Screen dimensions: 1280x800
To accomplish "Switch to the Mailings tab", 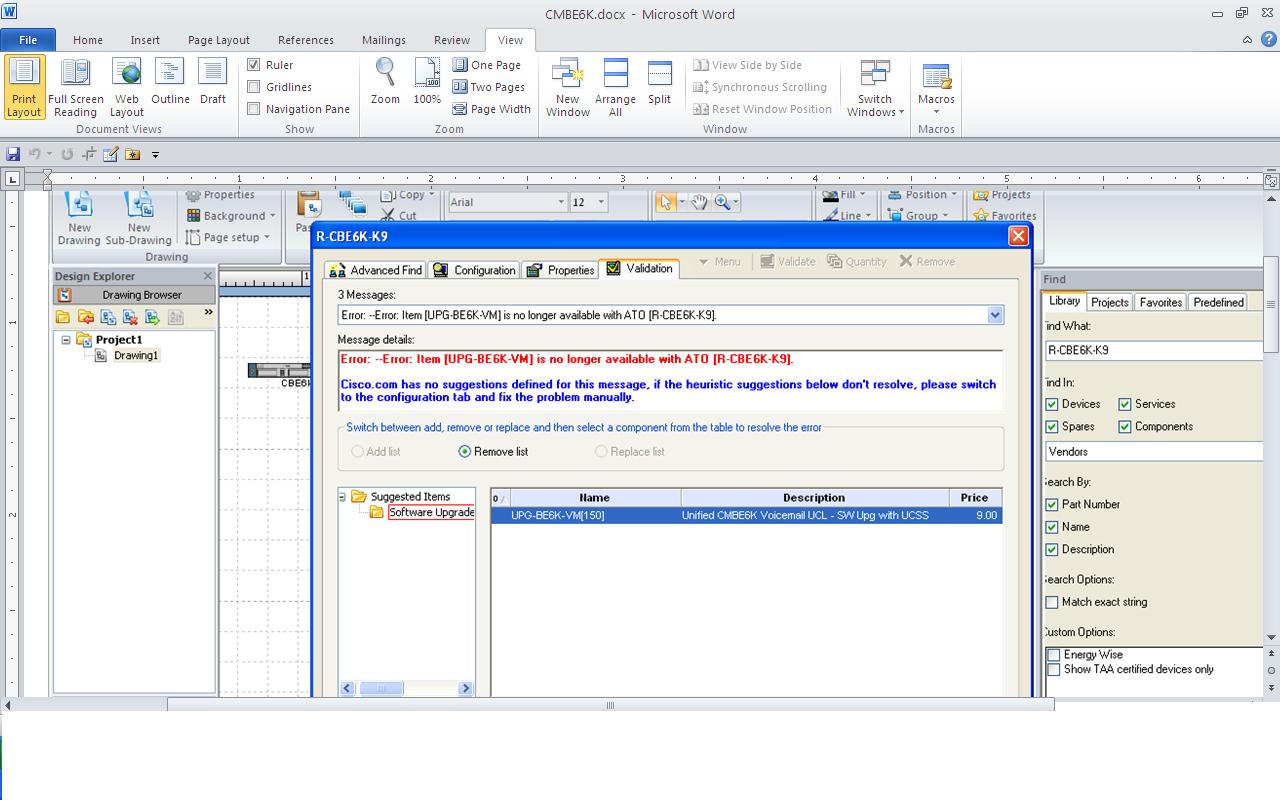I will tap(384, 40).
